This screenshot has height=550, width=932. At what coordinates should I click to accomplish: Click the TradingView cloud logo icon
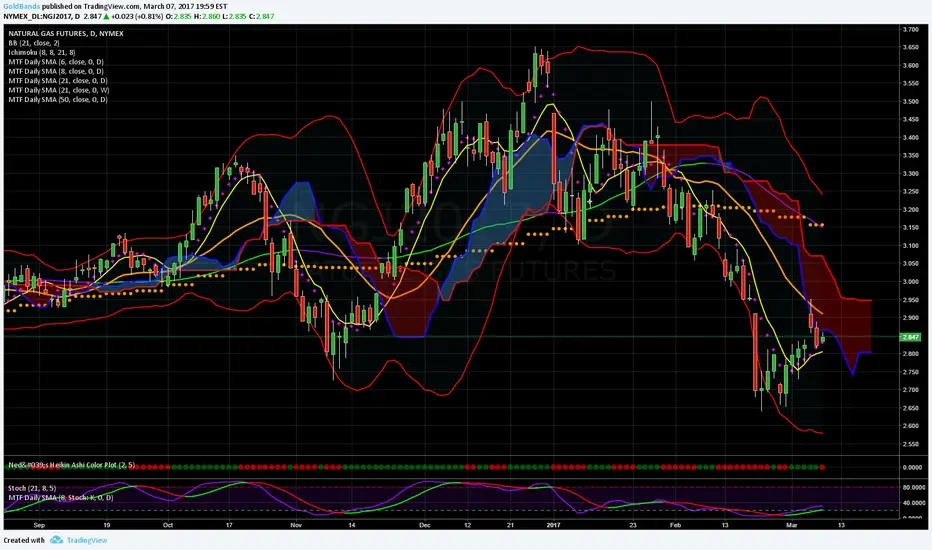point(56,540)
